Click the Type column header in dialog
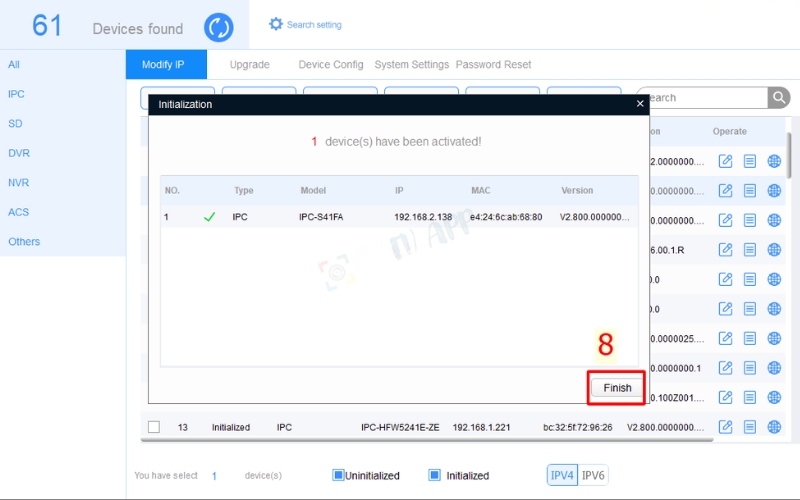 tap(243, 190)
